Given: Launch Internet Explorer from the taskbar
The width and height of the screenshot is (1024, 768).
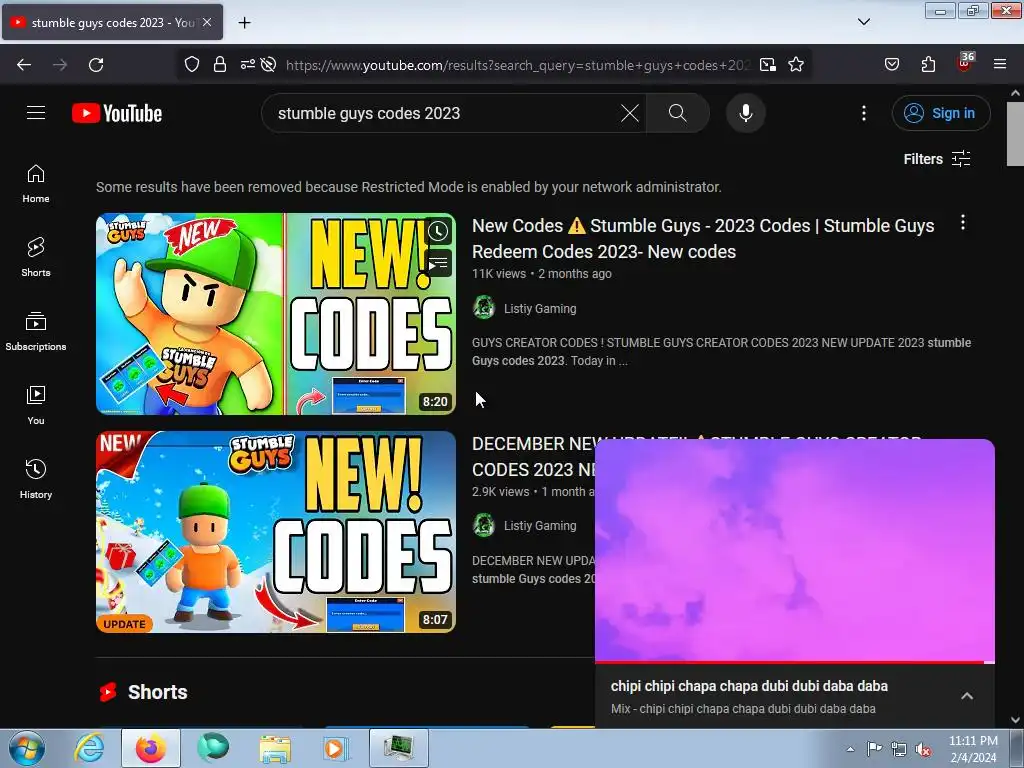Looking at the screenshot, I should point(88,748).
